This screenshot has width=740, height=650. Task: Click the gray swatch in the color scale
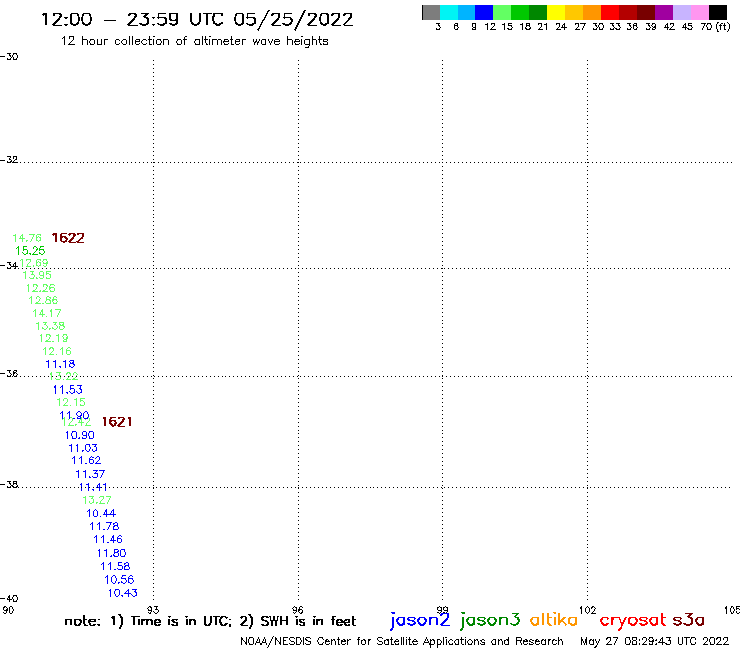pyautogui.click(x=431, y=12)
